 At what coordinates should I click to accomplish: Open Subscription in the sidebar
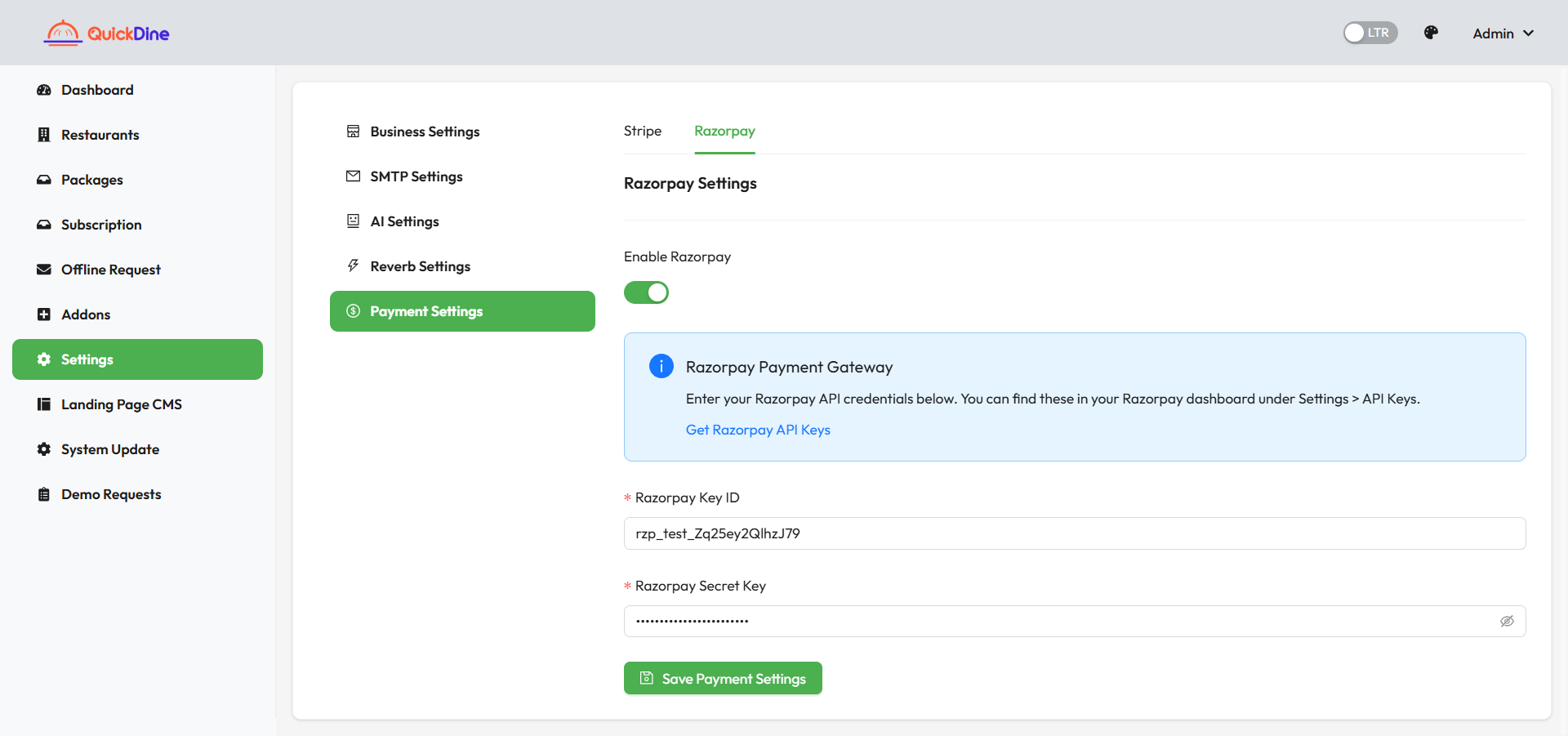point(137,225)
